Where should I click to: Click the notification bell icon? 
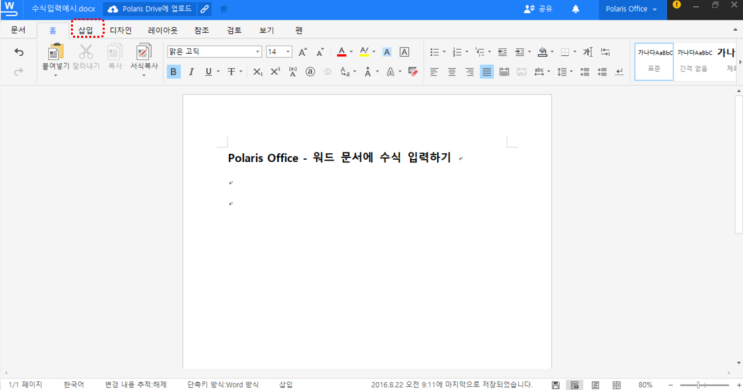575,9
